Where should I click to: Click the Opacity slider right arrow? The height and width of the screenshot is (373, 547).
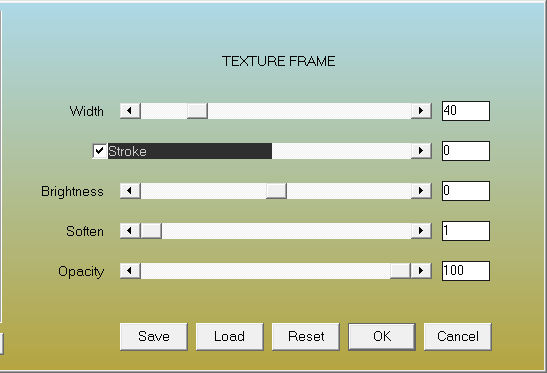click(x=421, y=271)
